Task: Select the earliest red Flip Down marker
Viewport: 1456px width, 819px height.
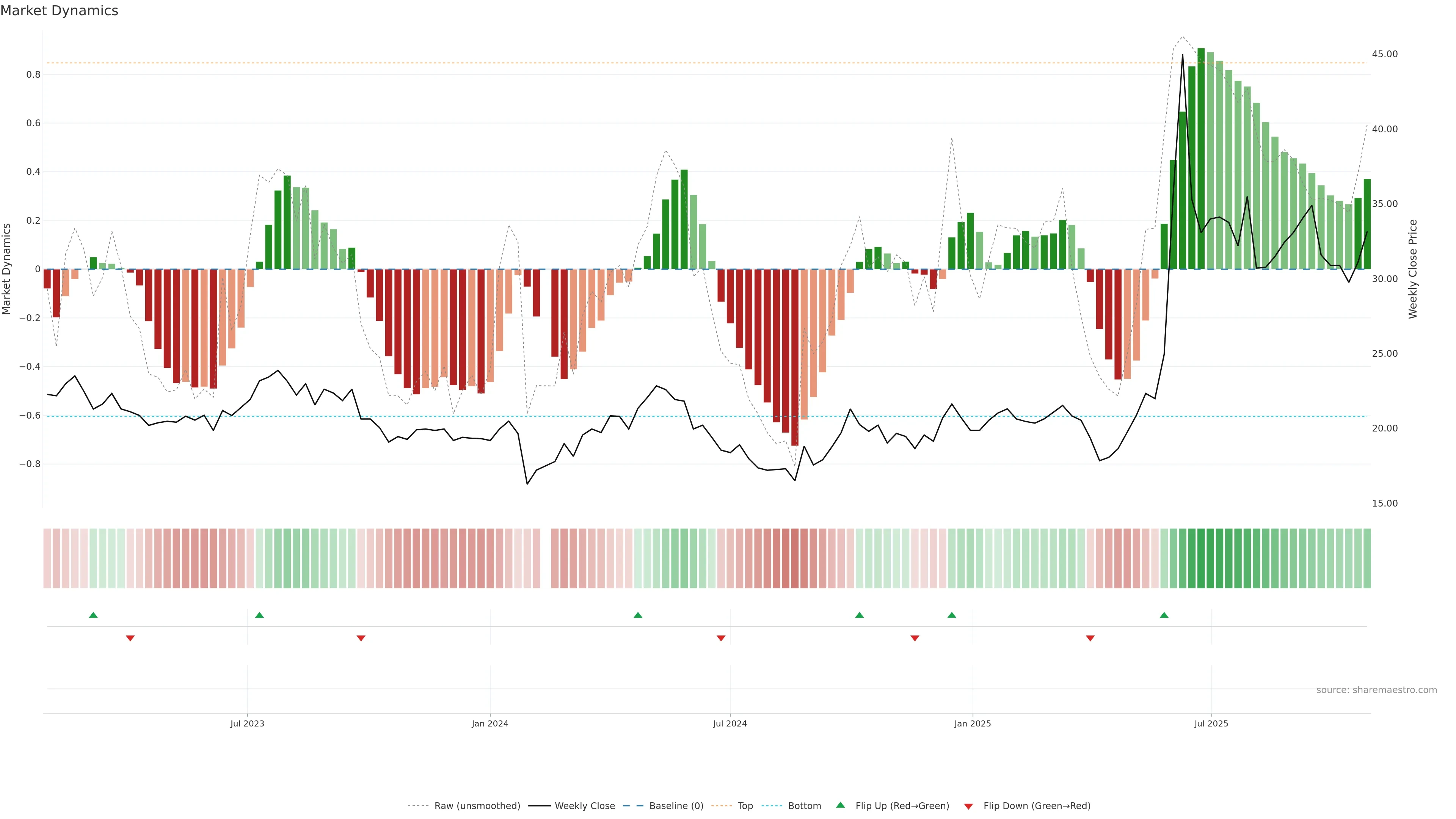Action: pos(130,638)
